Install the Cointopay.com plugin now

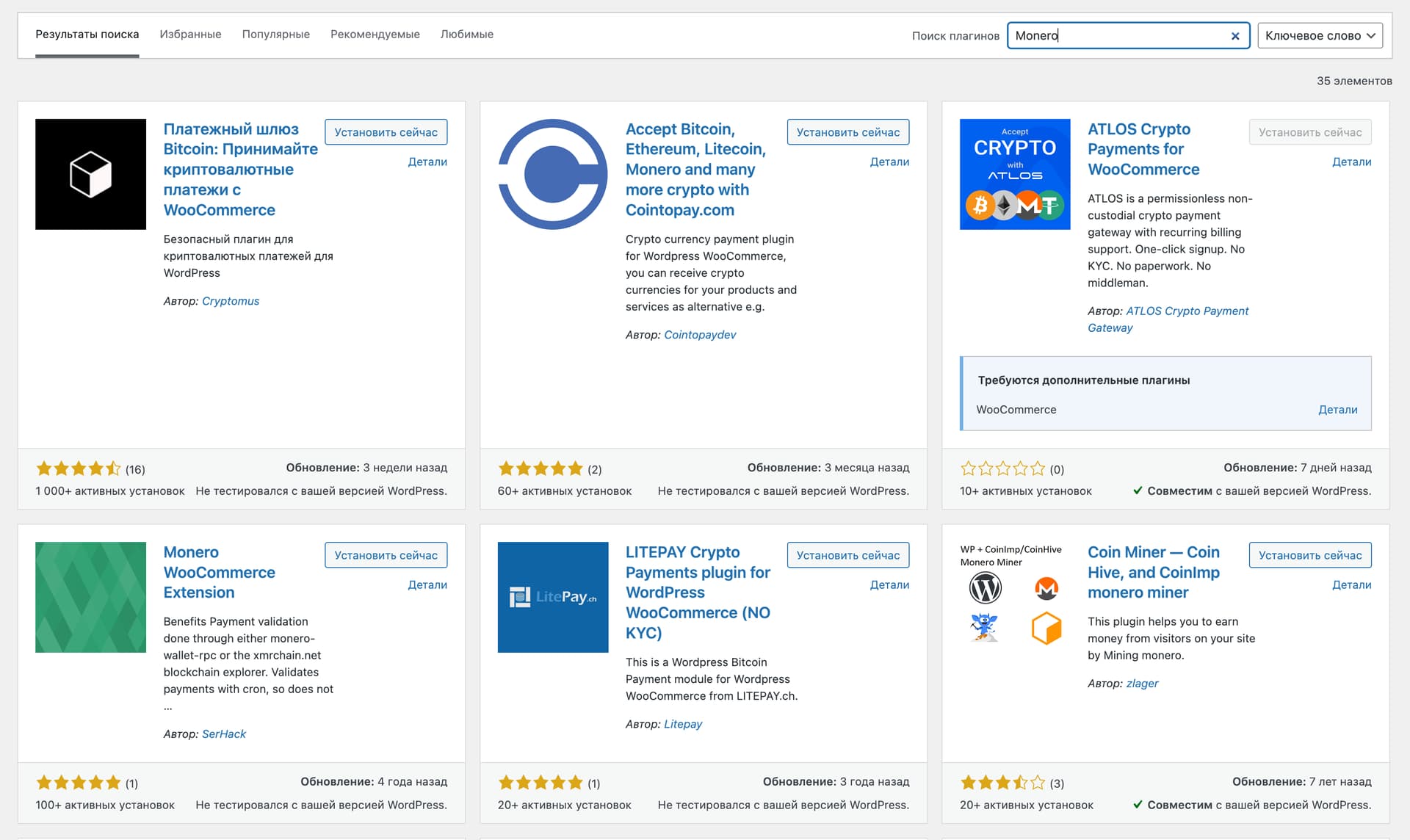click(x=847, y=132)
